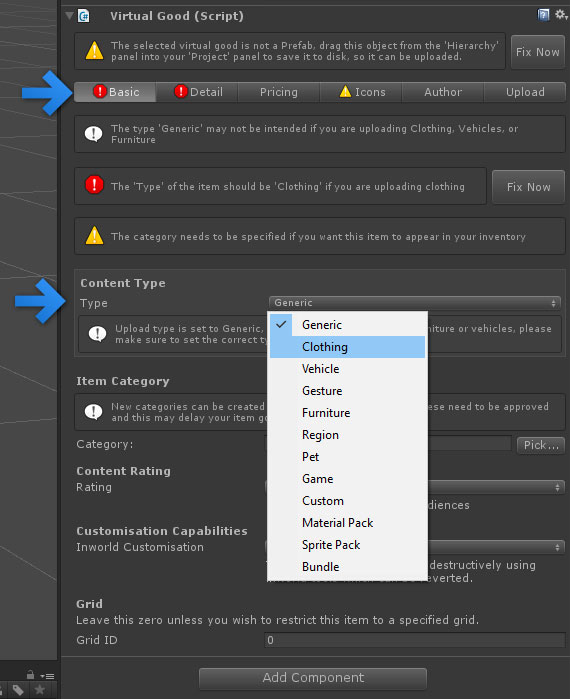Collapse the Virtual Good script component

click(x=69, y=16)
